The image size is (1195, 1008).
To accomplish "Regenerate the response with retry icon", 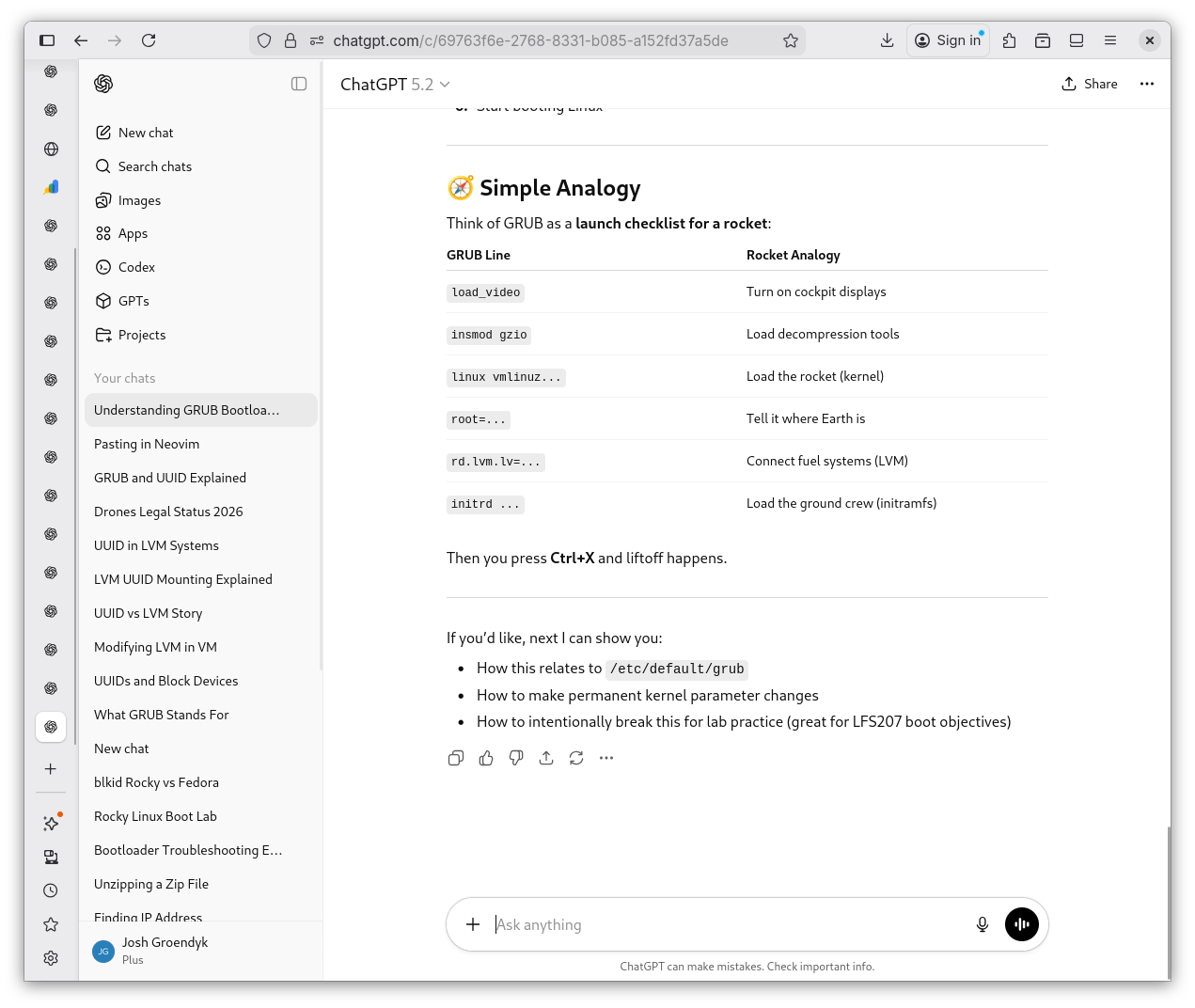I will coord(576,758).
